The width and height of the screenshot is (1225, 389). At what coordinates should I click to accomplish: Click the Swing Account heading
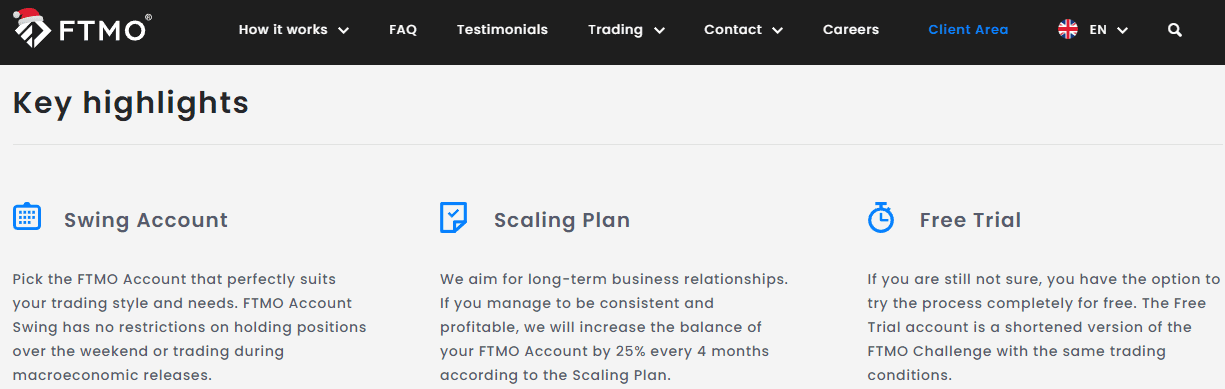[146, 220]
